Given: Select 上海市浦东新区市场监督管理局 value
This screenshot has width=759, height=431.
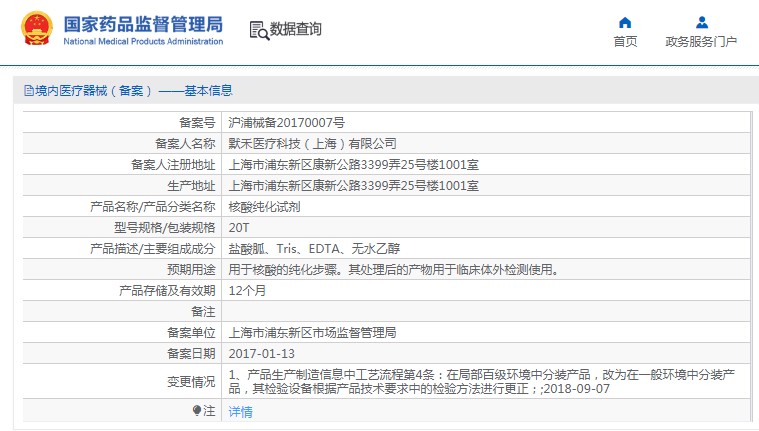Looking at the screenshot, I should click(x=312, y=333).
